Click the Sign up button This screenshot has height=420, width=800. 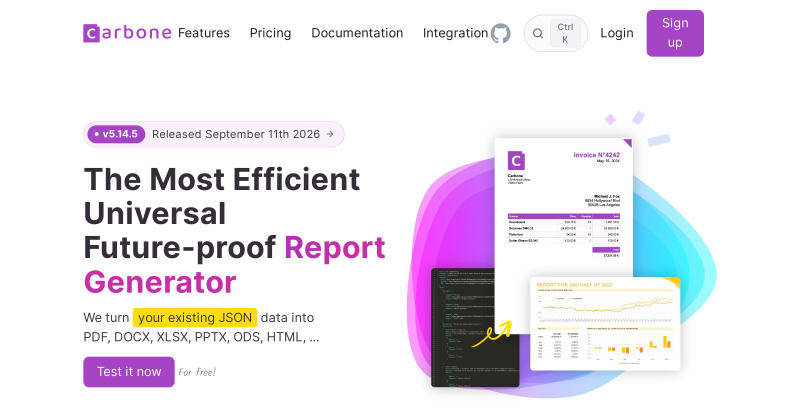(675, 33)
